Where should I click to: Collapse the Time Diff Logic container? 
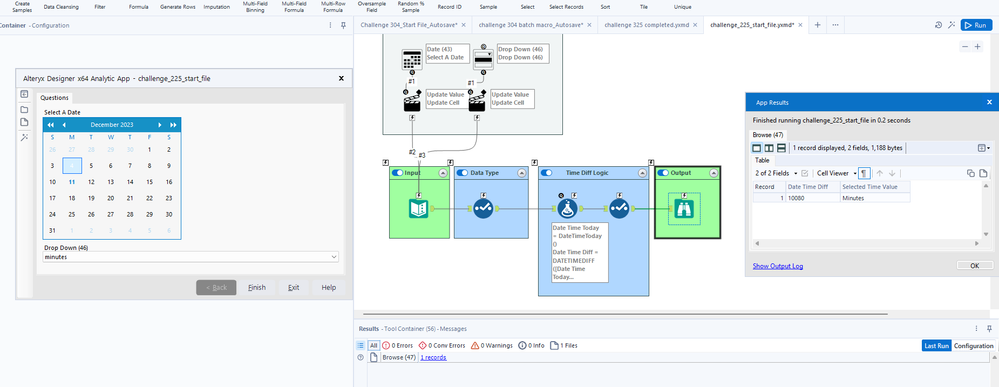tap(642, 173)
